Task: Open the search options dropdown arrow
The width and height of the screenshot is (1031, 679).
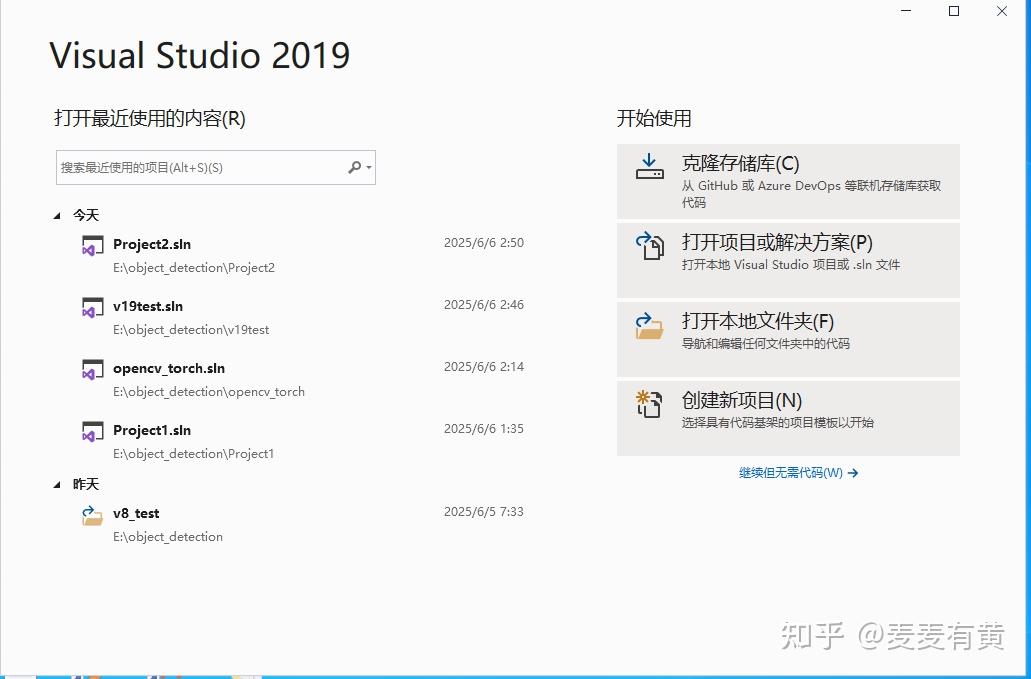Action: 368,167
